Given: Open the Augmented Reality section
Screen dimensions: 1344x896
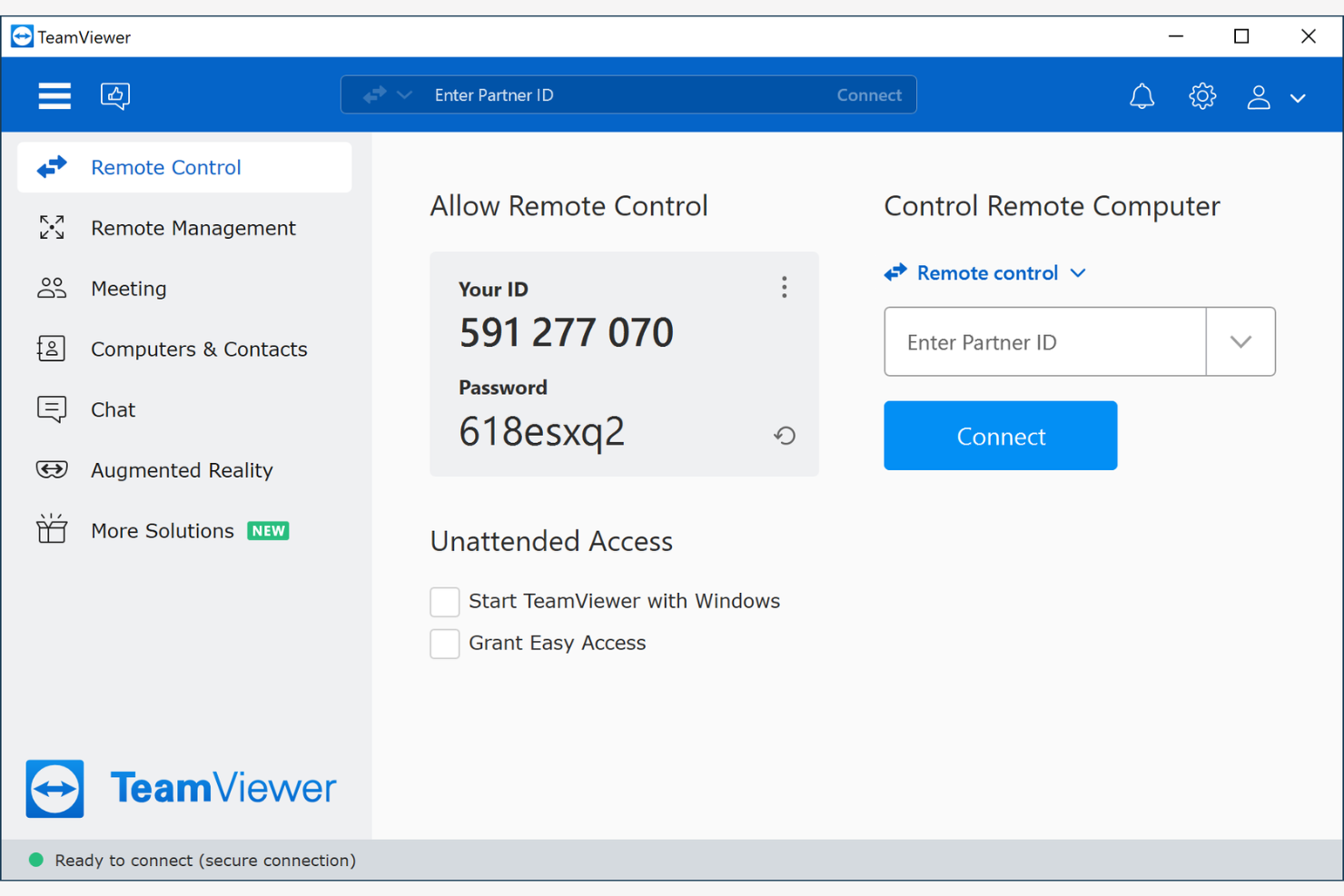Looking at the screenshot, I should (x=181, y=470).
